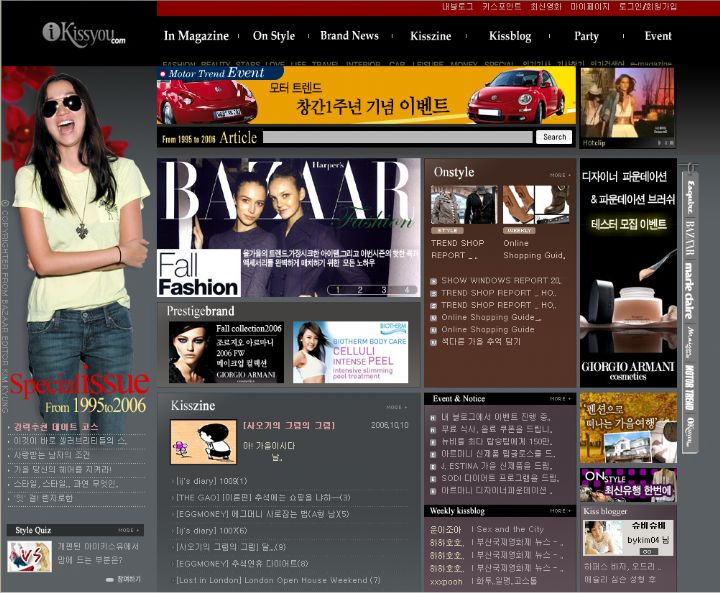Open the first red Special issue list link
Viewport: 720px width, 593px height.
[56, 427]
